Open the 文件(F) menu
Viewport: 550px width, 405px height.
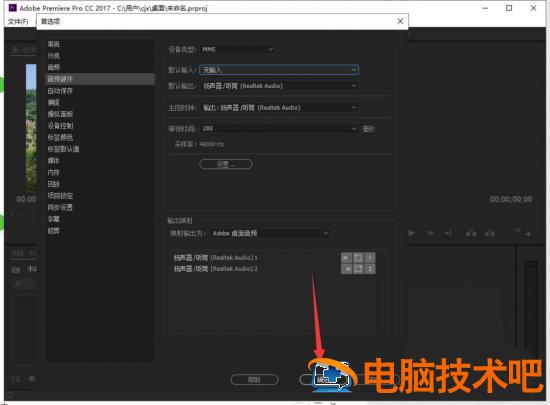(x=18, y=22)
